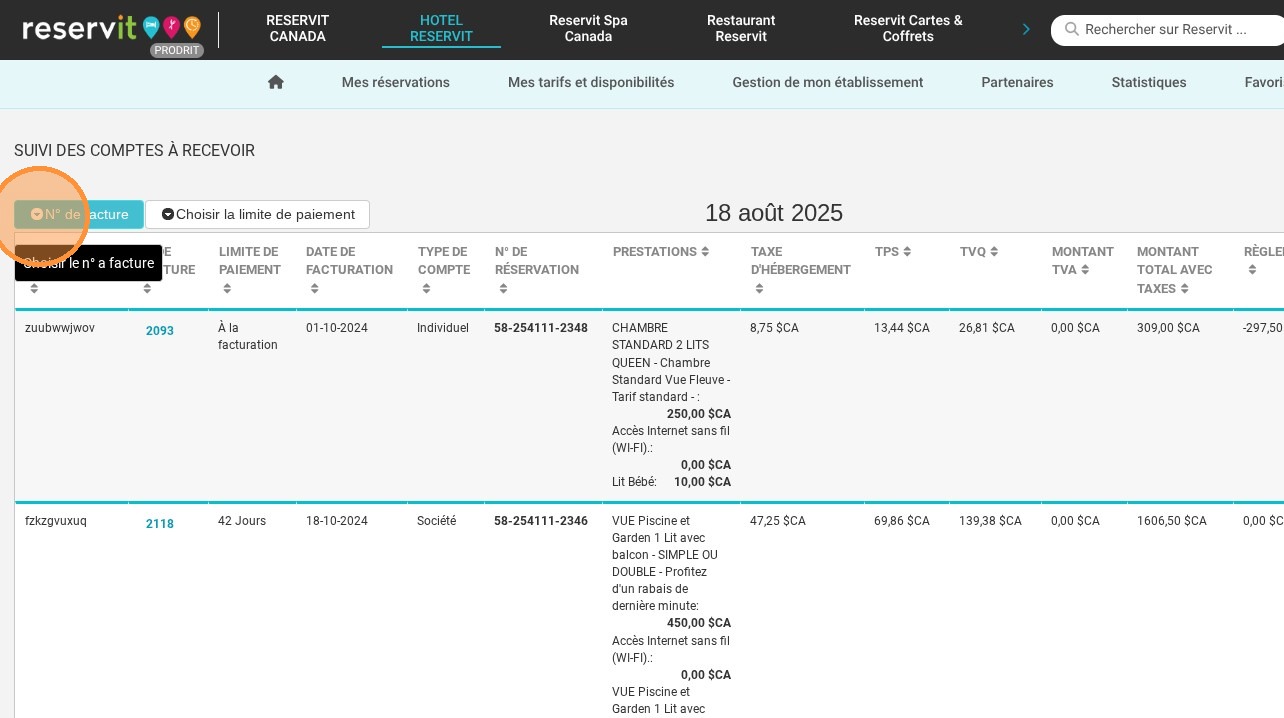Sort by Montant TVA column arrows

click(1085, 270)
